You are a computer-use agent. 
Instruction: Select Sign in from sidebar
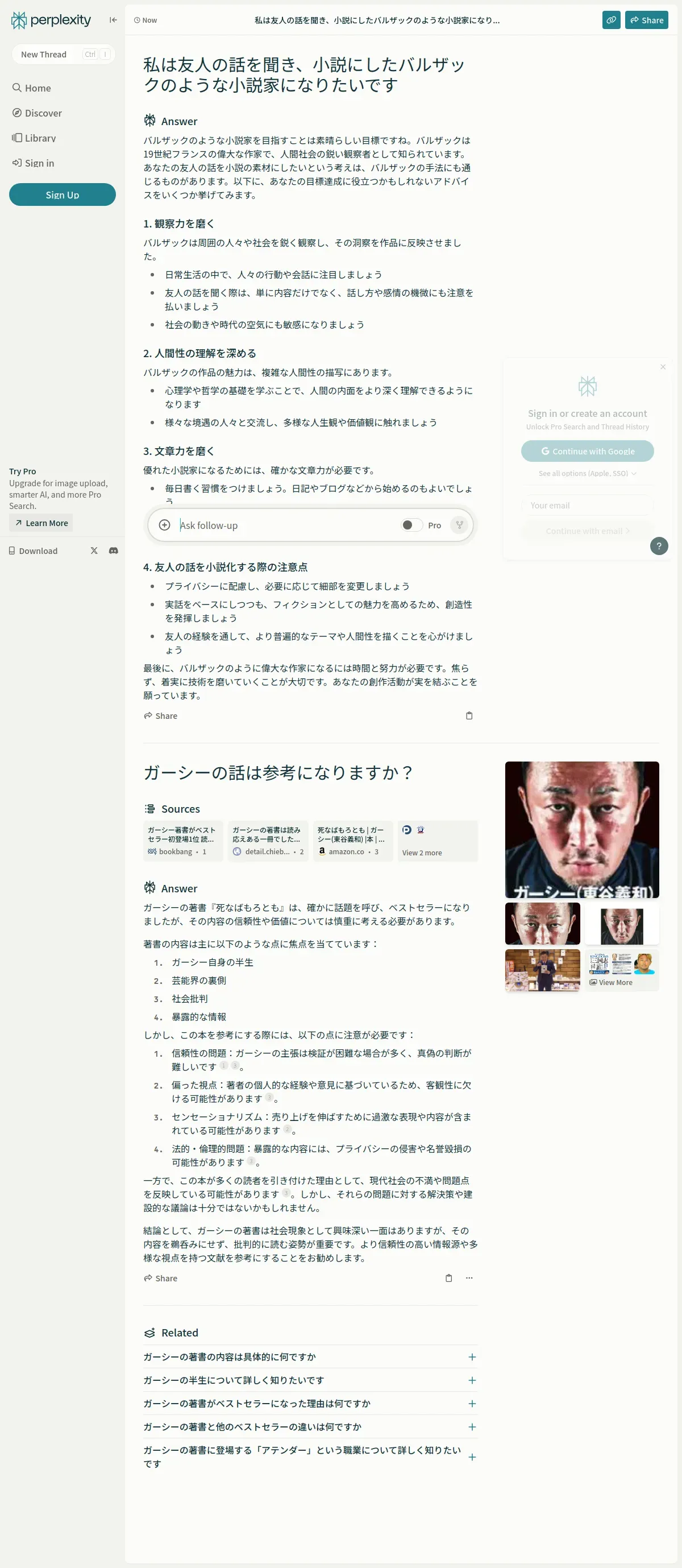coord(33,163)
